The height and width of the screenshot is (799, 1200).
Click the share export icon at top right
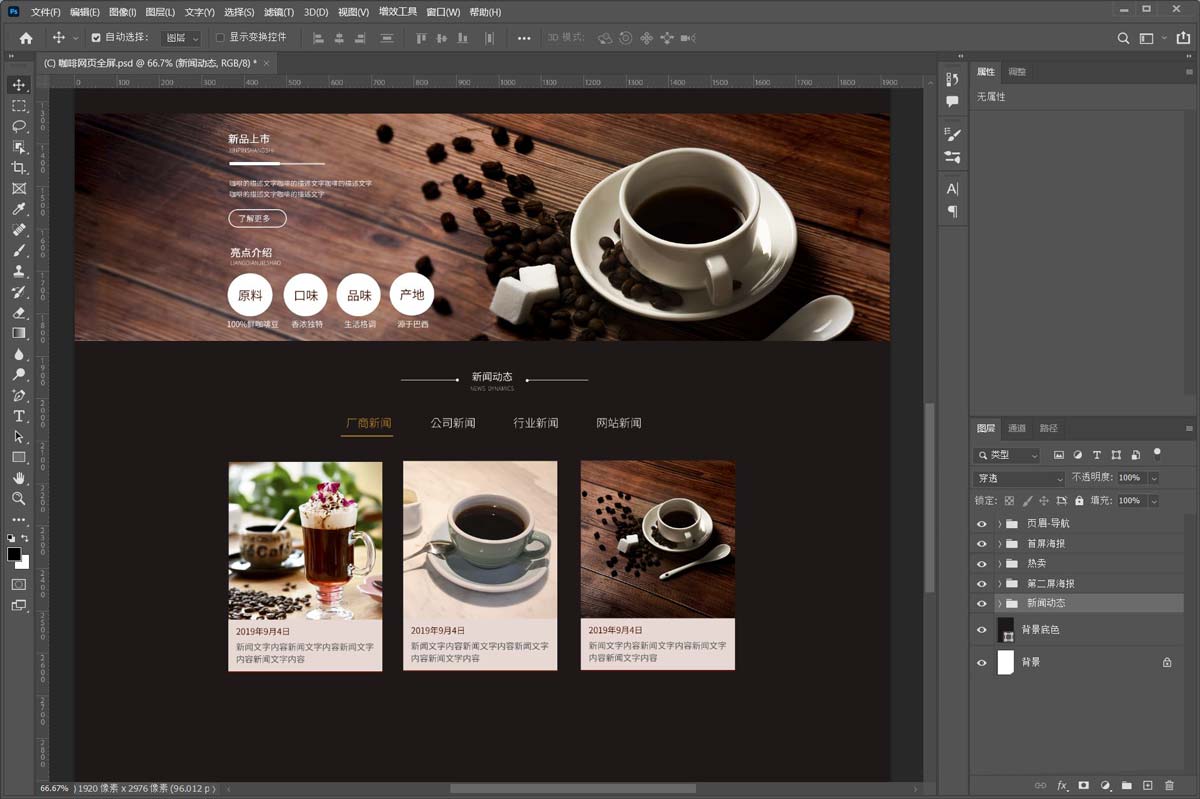[1183, 38]
